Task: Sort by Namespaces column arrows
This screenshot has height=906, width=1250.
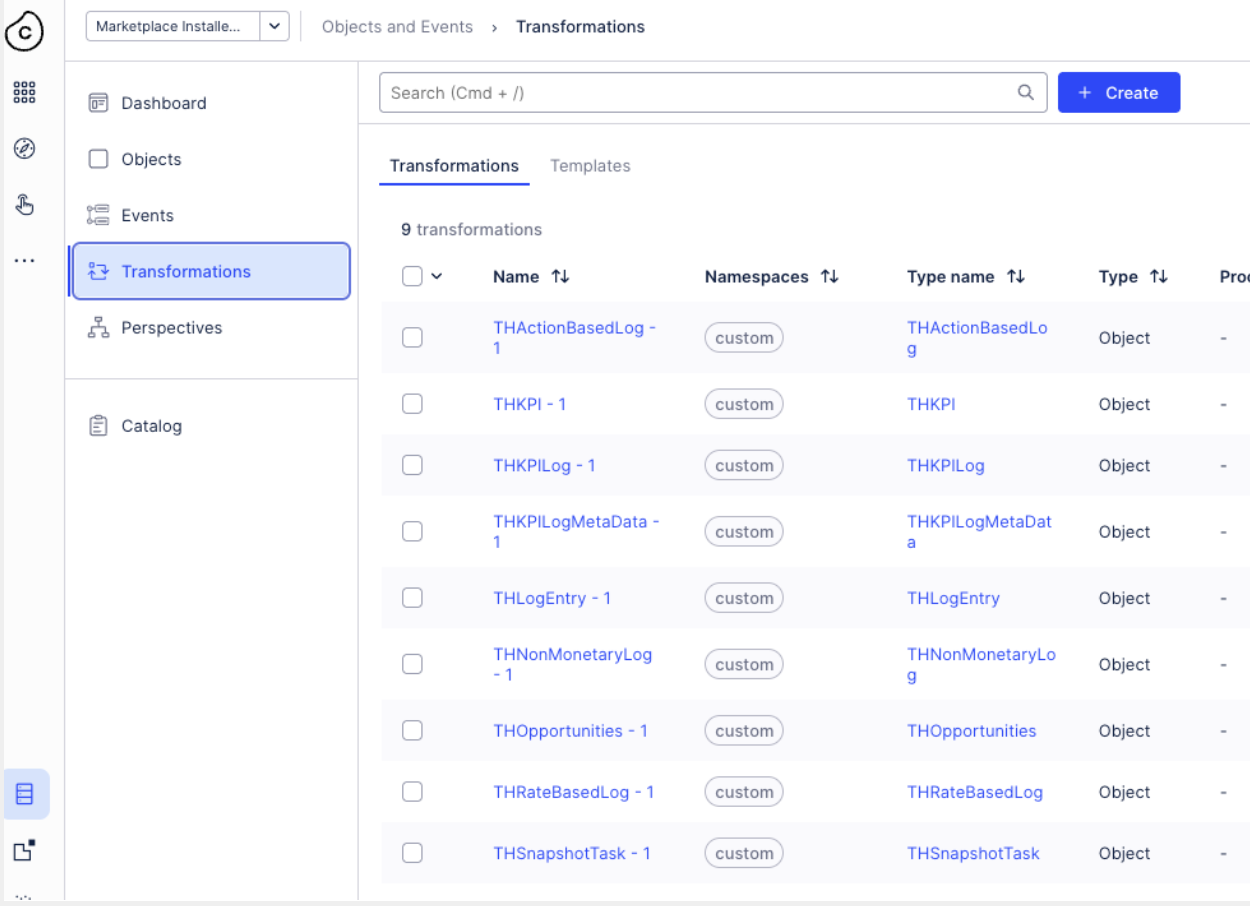Action: click(x=829, y=277)
